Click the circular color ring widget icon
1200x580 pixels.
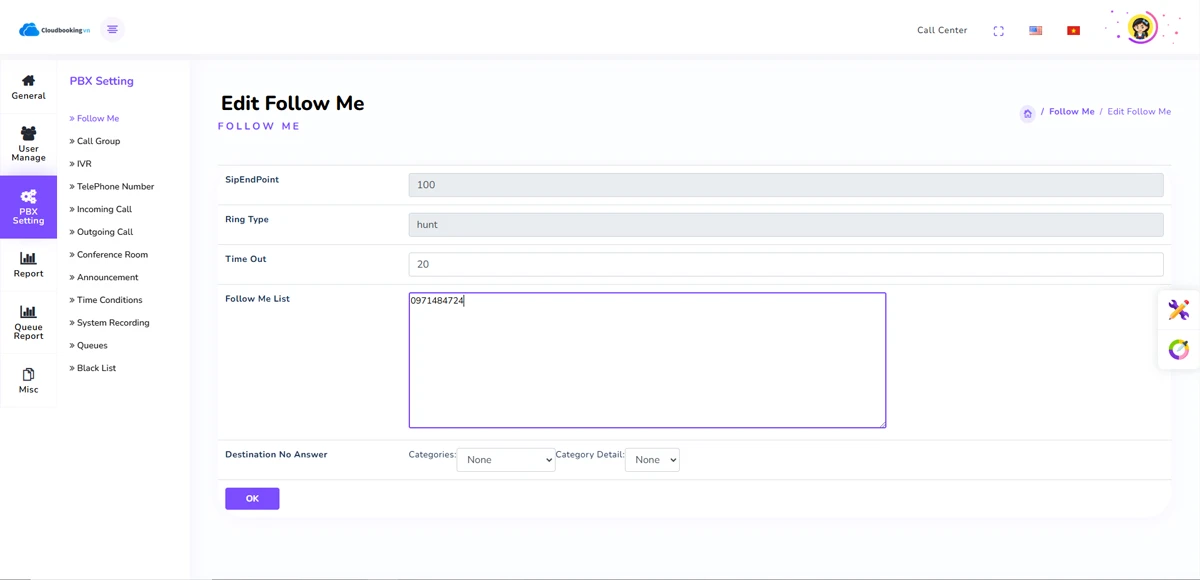click(x=1179, y=349)
